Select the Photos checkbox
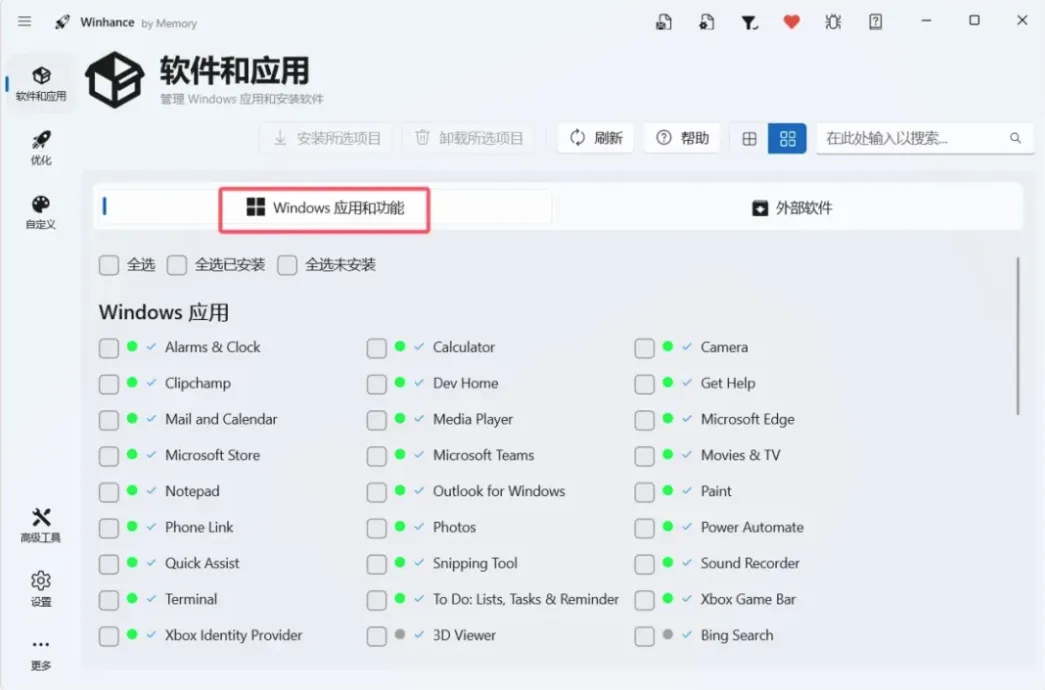The image size is (1045, 690). pos(377,528)
